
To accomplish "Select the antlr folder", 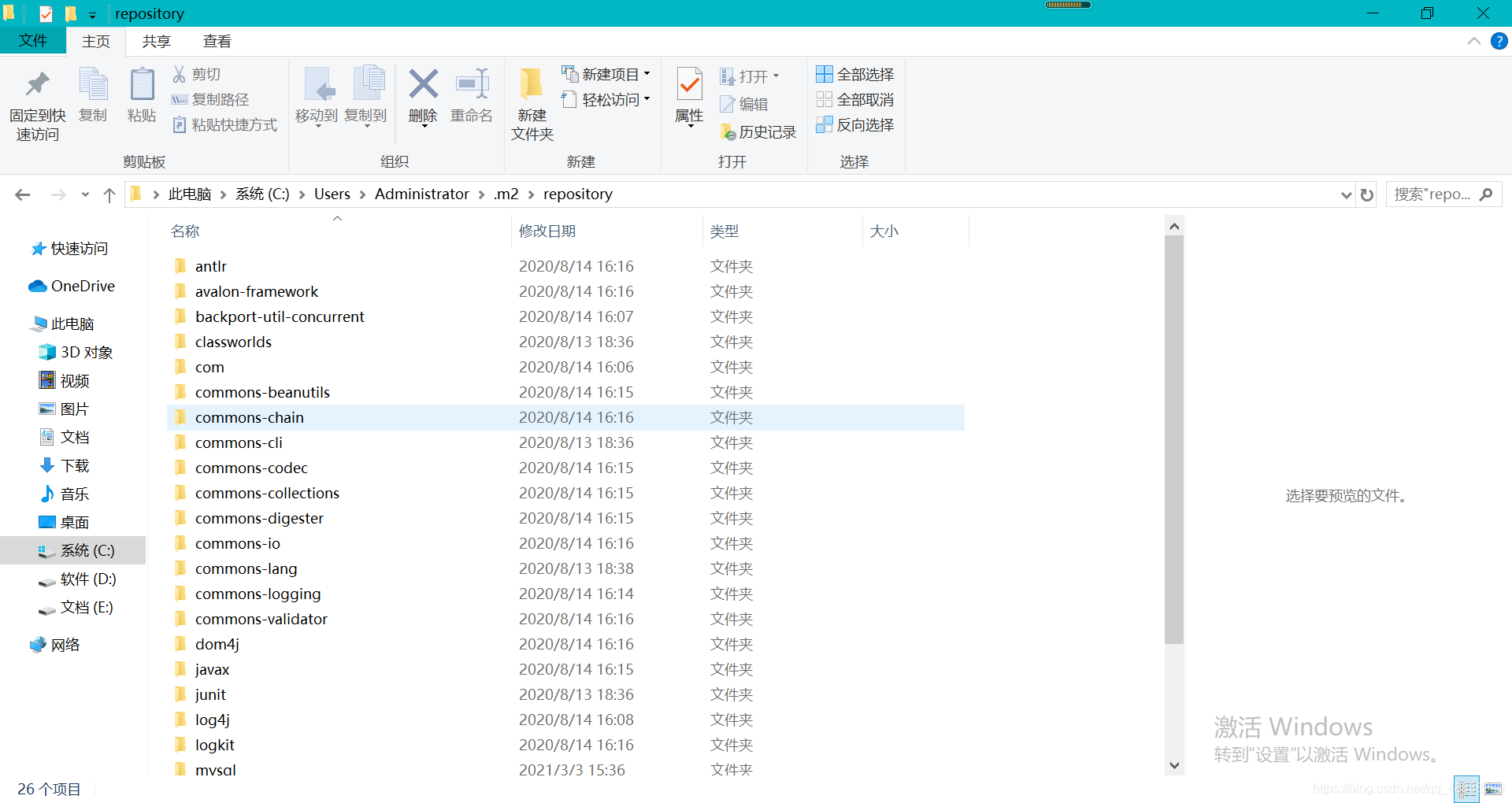I will 565,266.
